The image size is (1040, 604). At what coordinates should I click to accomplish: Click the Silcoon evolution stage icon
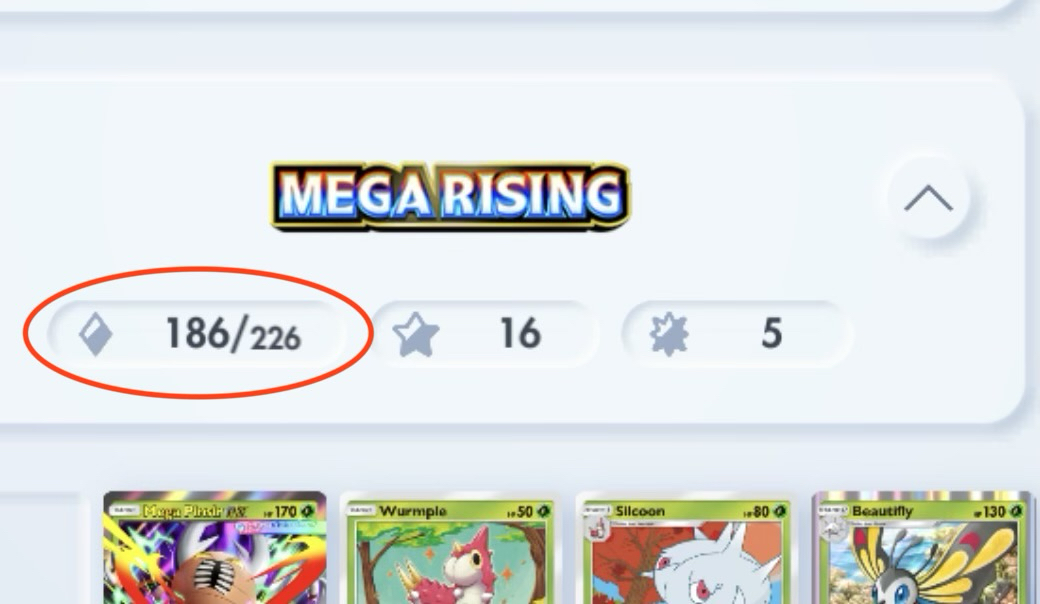click(598, 528)
